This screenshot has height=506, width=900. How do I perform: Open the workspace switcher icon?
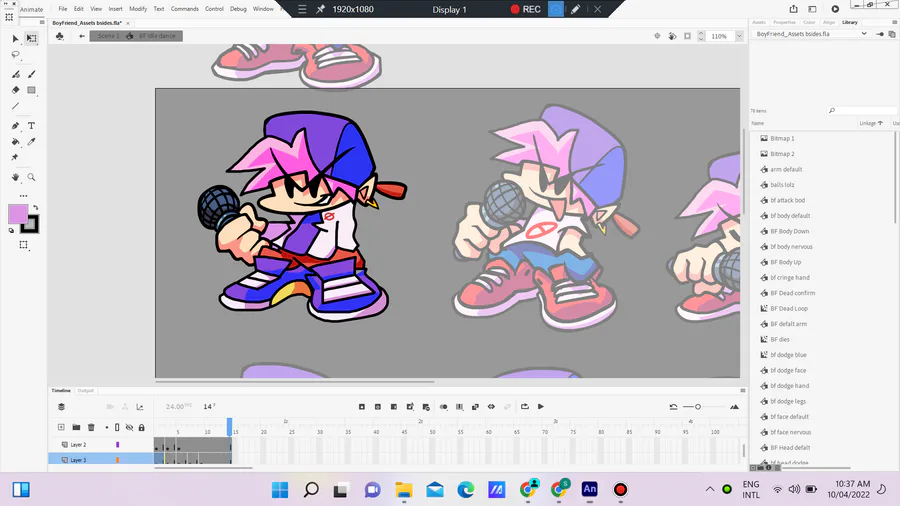[x=812, y=9]
